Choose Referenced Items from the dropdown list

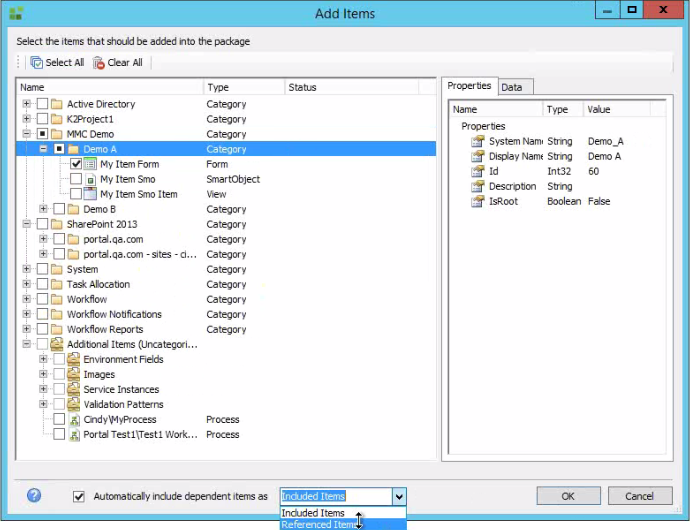pyautogui.click(x=320, y=524)
